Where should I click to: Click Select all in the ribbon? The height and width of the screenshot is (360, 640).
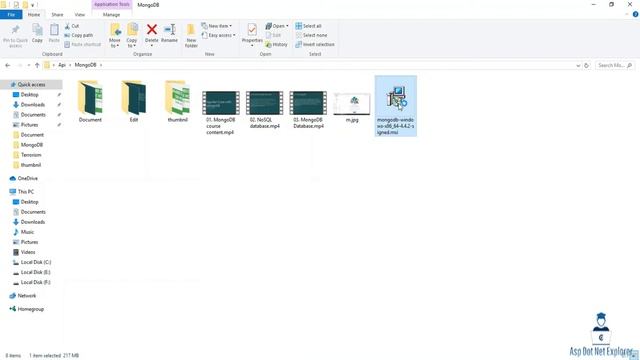coord(308,26)
